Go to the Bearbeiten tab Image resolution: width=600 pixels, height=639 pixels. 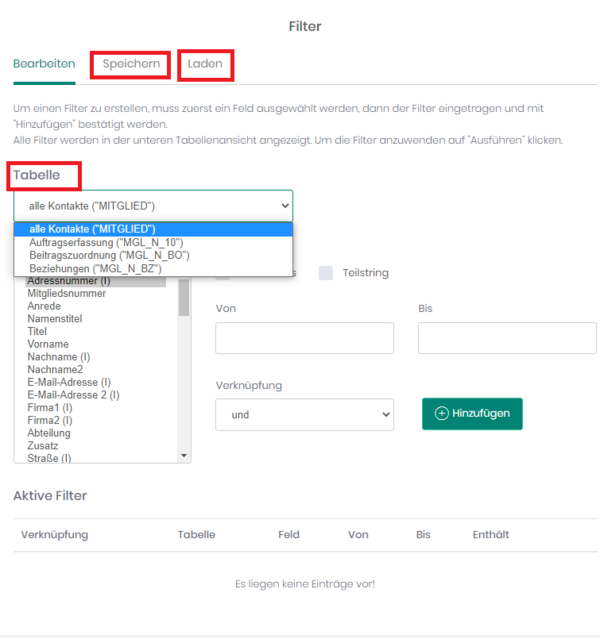point(44,64)
